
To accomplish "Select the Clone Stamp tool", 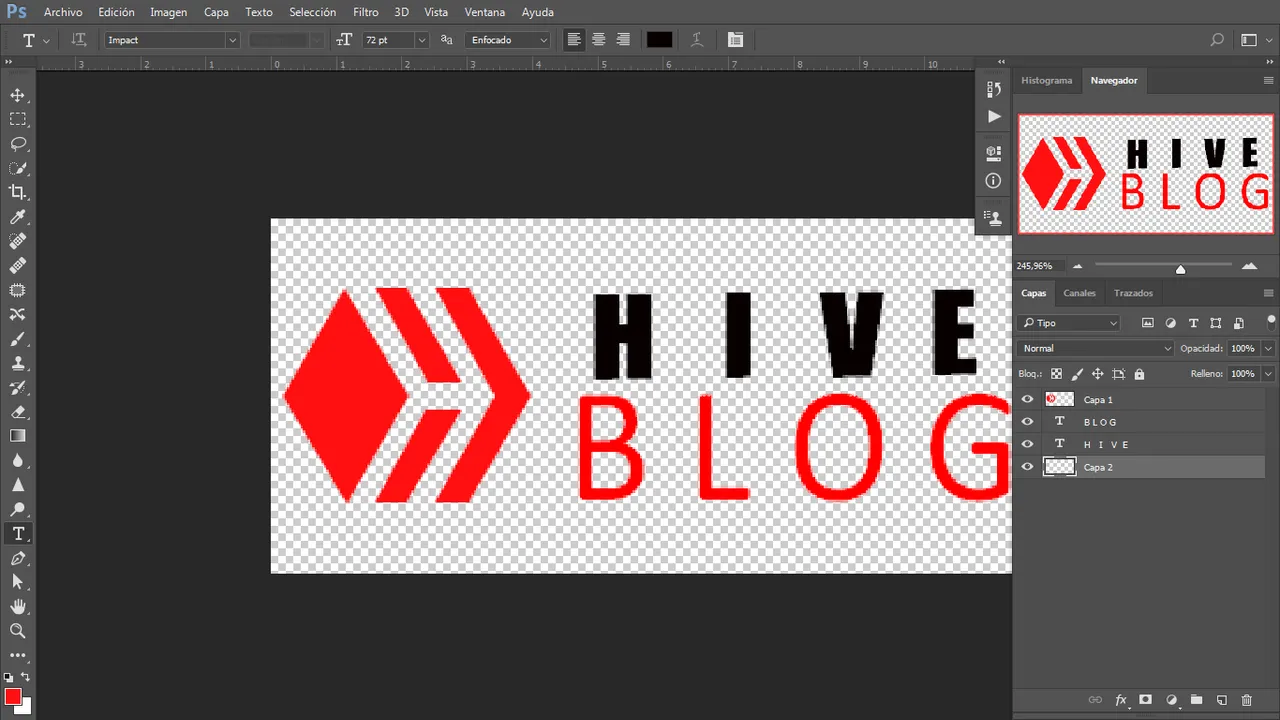I will [x=17, y=363].
